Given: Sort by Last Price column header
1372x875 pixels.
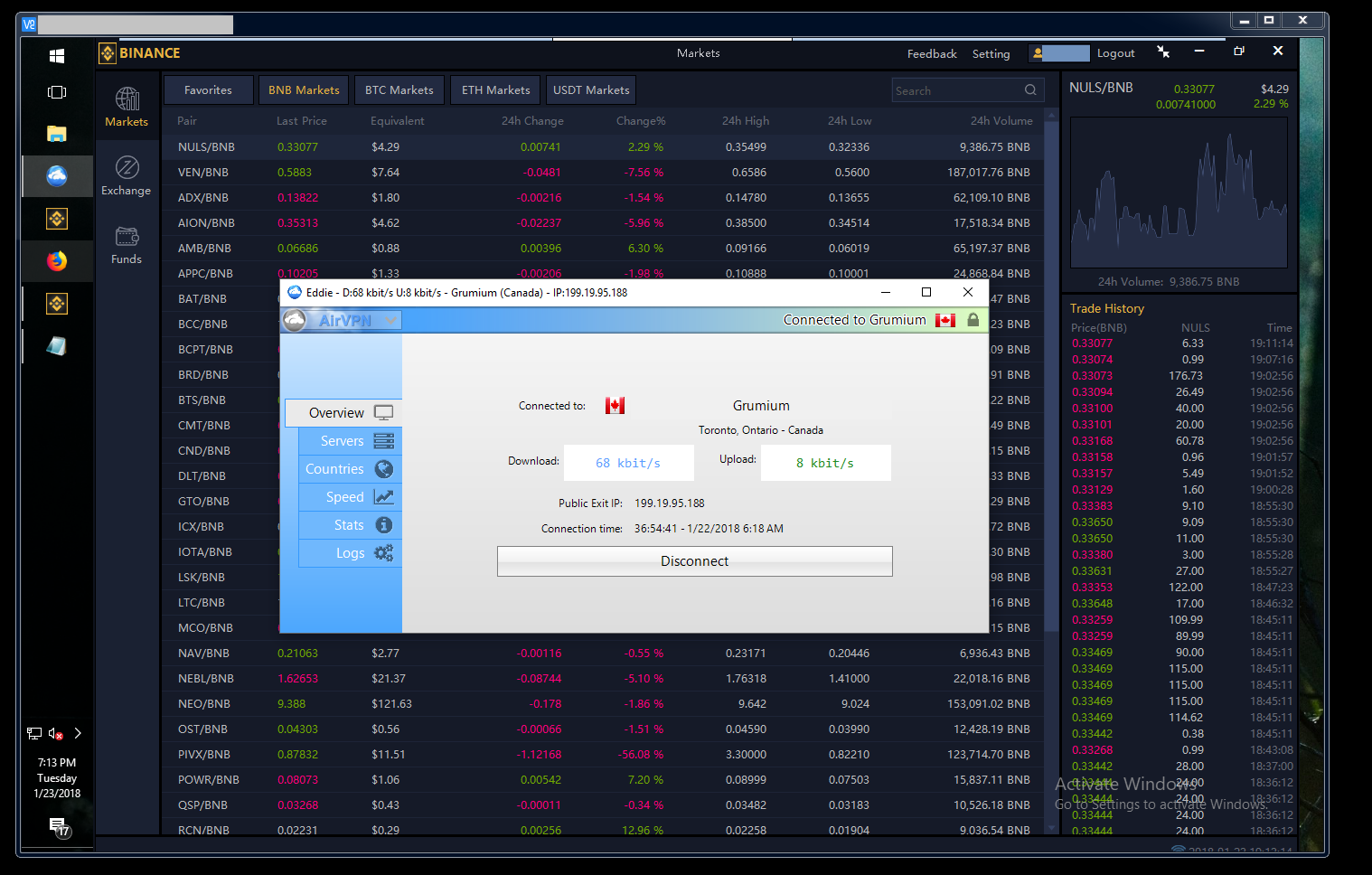Looking at the screenshot, I should (x=302, y=121).
